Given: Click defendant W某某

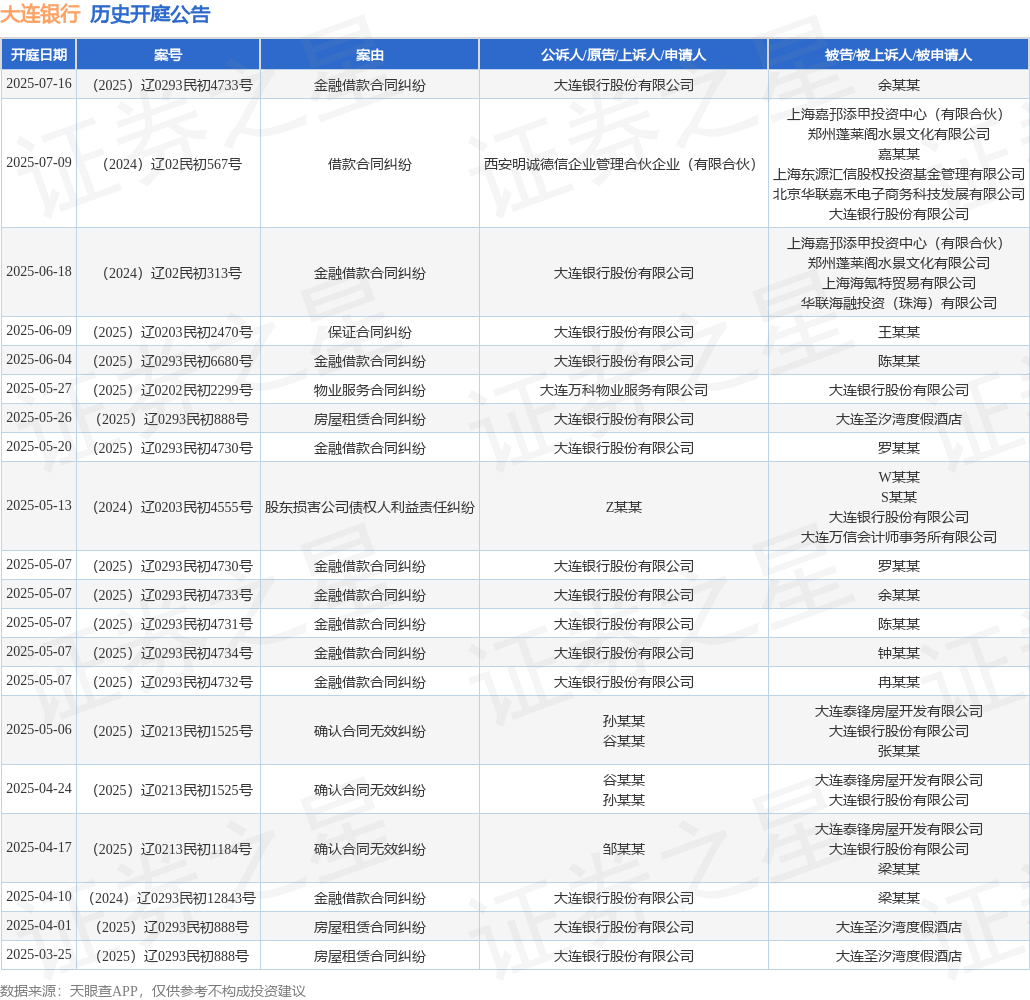Looking at the screenshot, I should pyautogui.click(x=898, y=477).
